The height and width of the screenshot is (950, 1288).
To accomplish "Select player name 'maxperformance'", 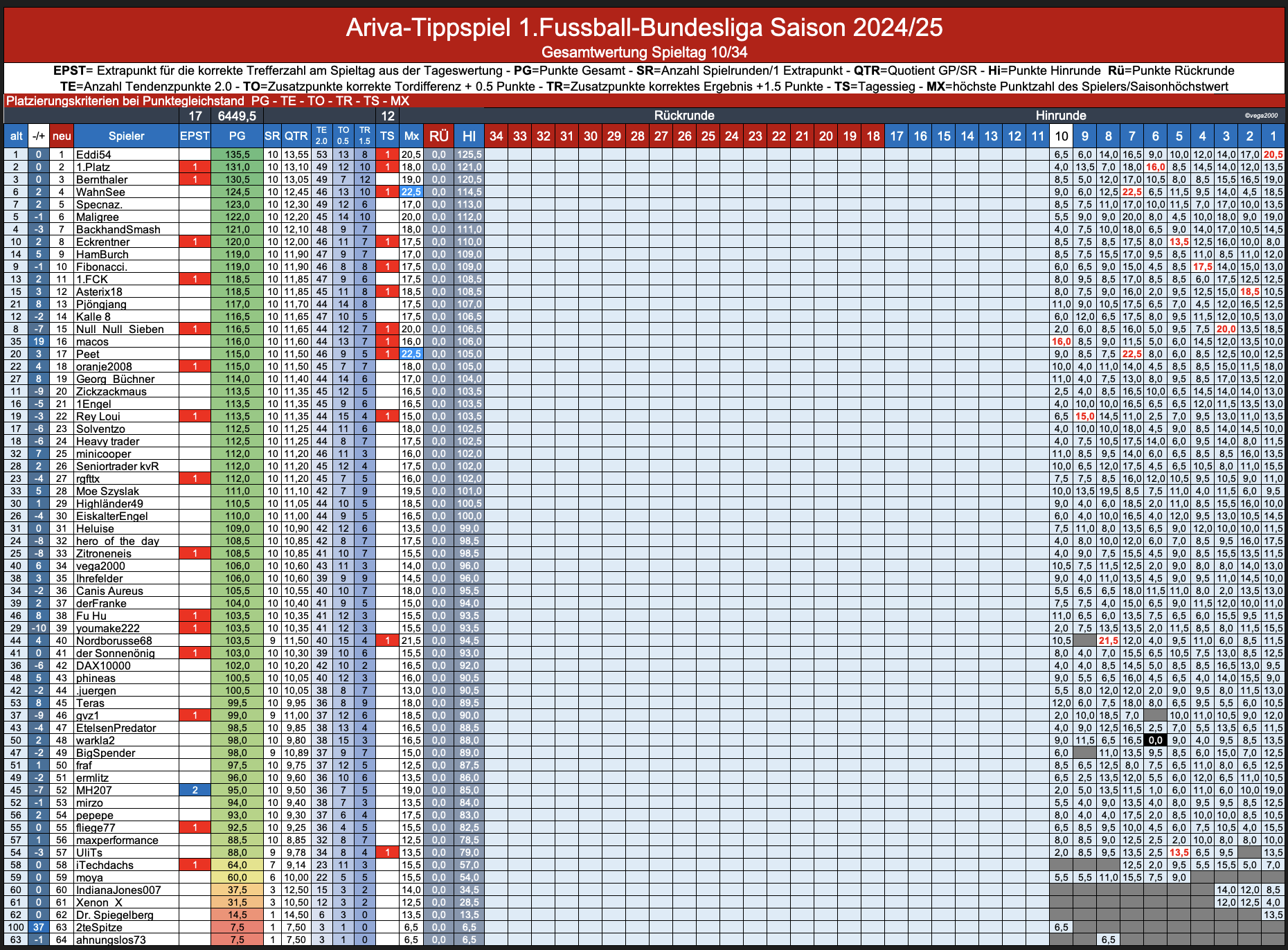I will coord(117,840).
